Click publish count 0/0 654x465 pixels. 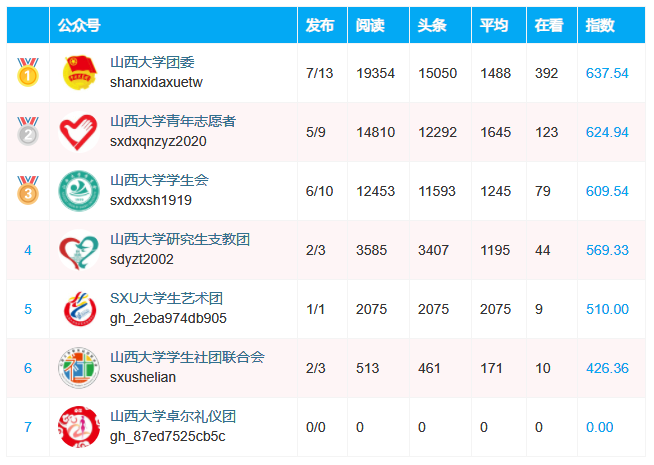pyautogui.click(x=316, y=427)
